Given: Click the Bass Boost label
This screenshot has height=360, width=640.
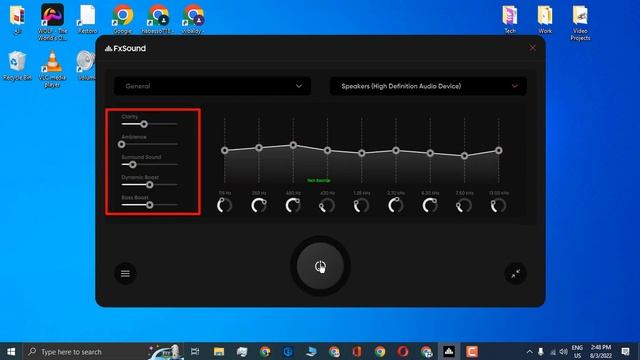Looking at the screenshot, I should [135, 198].
